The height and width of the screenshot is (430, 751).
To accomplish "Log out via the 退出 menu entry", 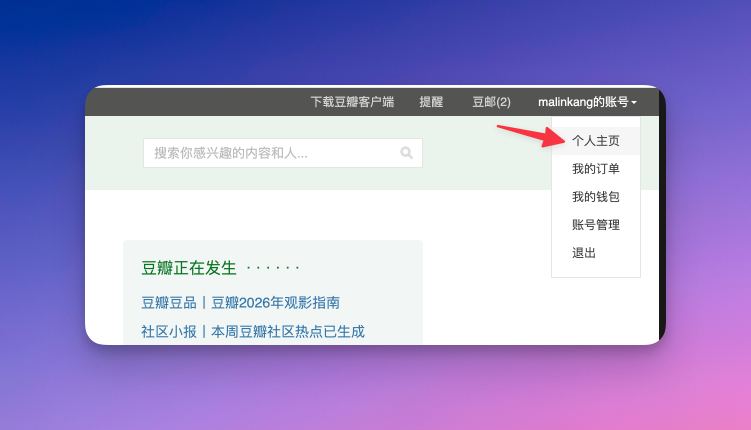I will click(584, 253).
